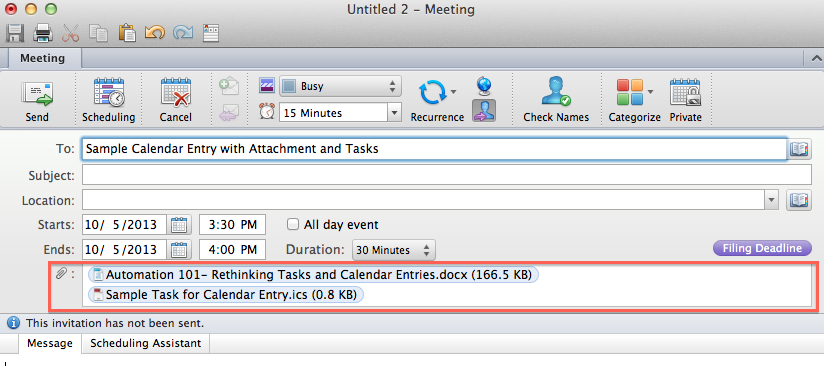Viewport: 824px width, 366px height.
Task: Click the time zone globe icon
Action: click(483, 85)
